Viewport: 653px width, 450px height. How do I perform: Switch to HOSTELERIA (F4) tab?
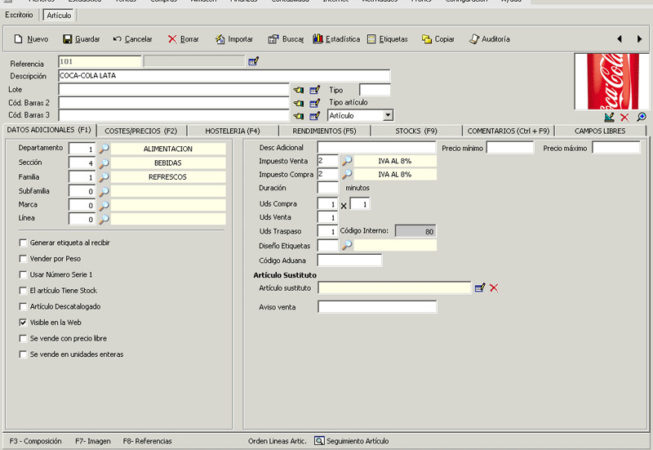click(x=232, y=131)
